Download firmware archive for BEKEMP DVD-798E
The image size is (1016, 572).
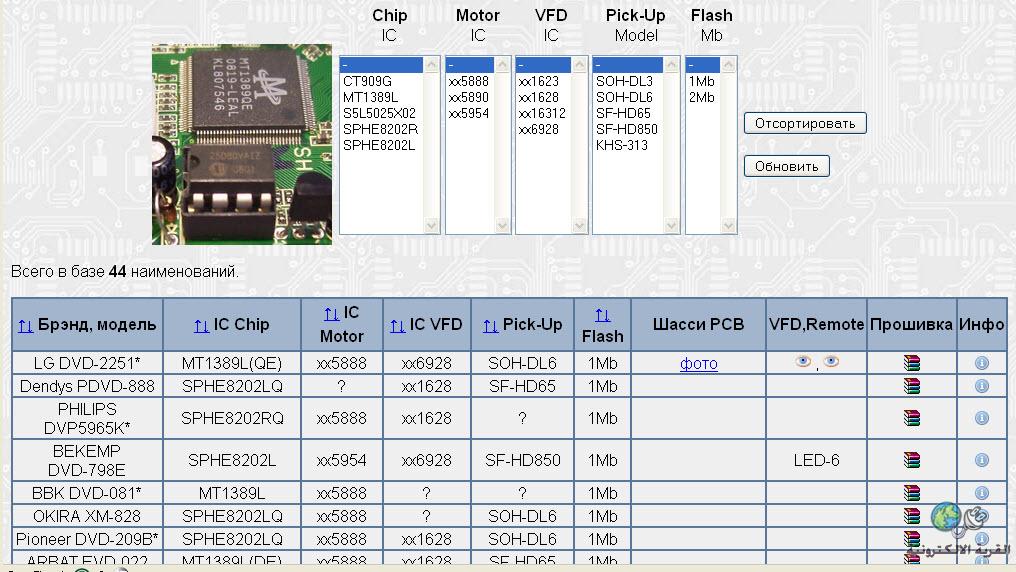(912, 461)
